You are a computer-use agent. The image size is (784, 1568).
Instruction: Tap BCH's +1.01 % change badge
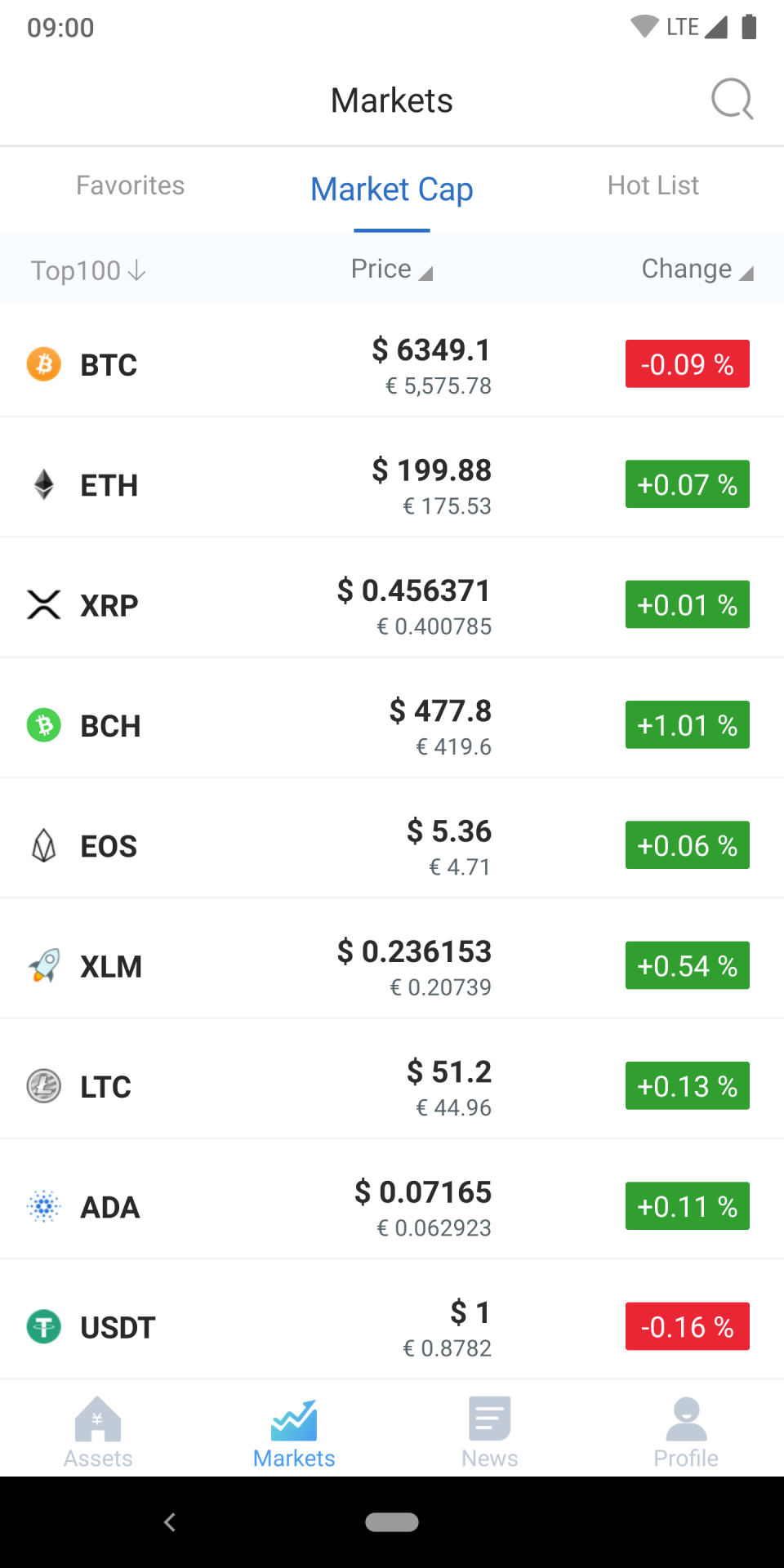[x=687, y=725]
